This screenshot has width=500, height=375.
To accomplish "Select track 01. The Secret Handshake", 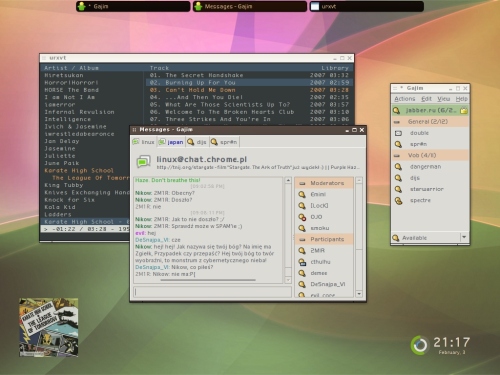I will (x=249, y=75).
